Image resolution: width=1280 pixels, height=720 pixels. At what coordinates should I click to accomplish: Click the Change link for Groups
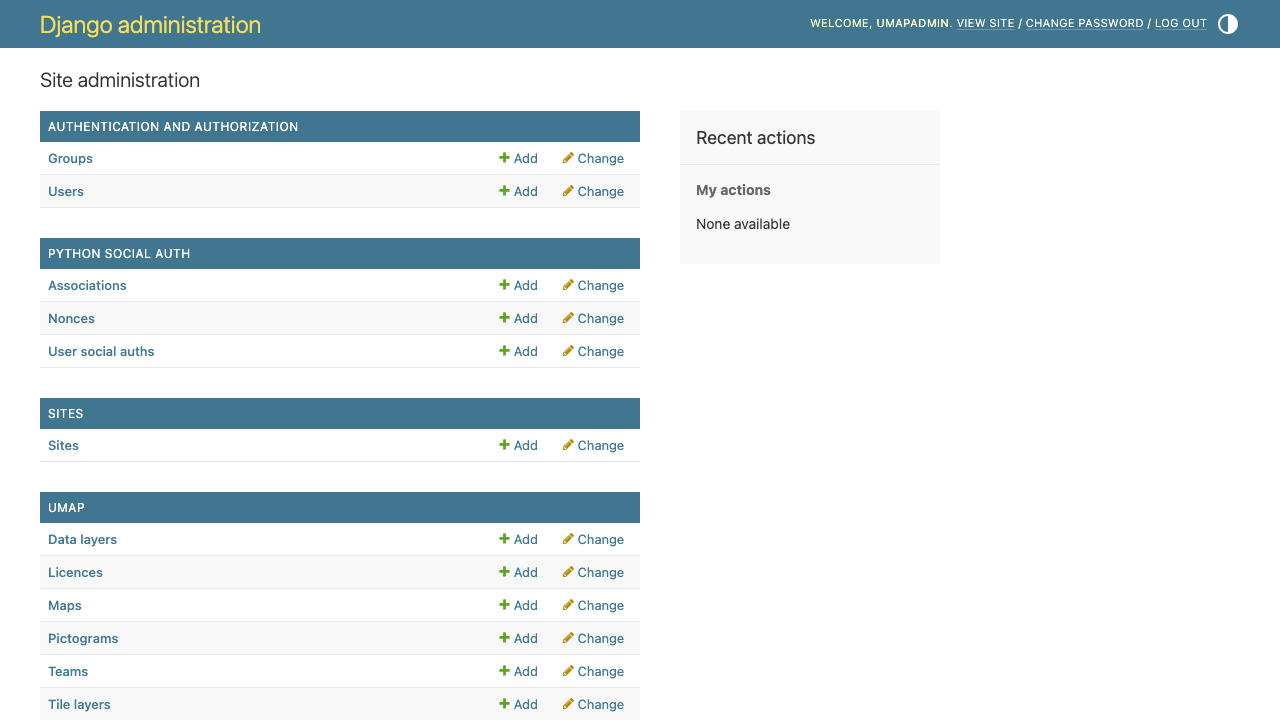[593, 158]
